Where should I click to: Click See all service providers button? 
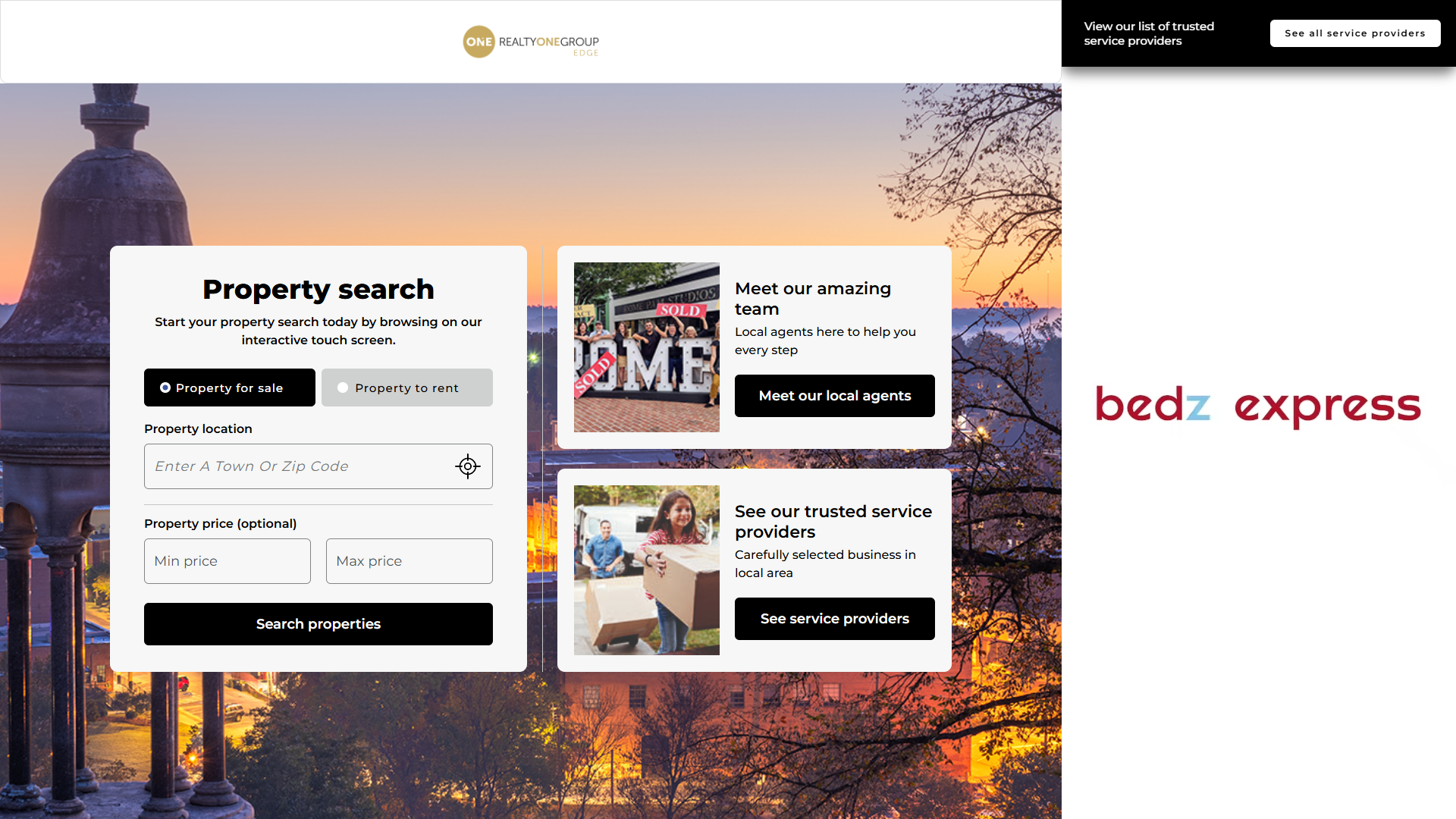coord(1355,33)
